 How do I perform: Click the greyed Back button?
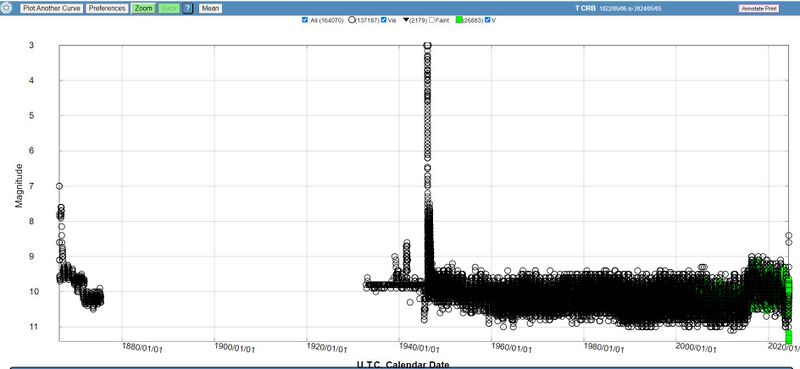168,9
